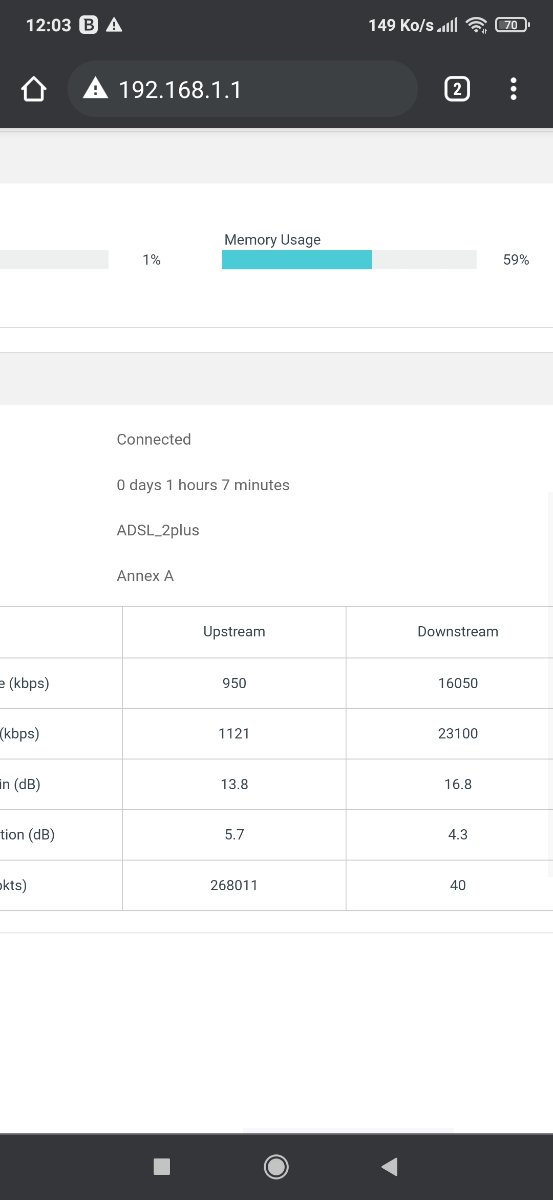Select the Upstream column header

pyautogui.click(x=234, y=631)
